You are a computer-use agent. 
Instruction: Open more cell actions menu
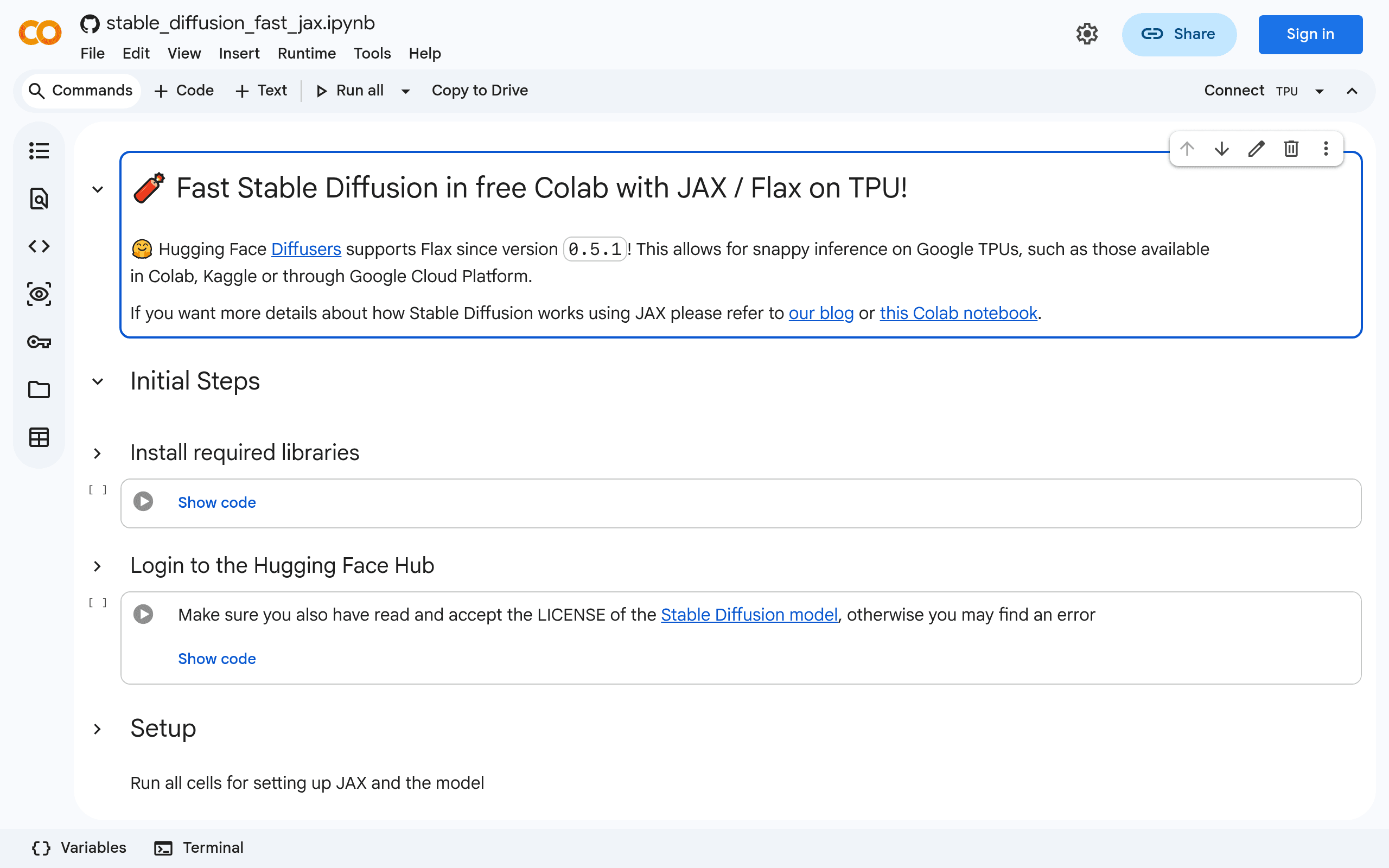1326,149
